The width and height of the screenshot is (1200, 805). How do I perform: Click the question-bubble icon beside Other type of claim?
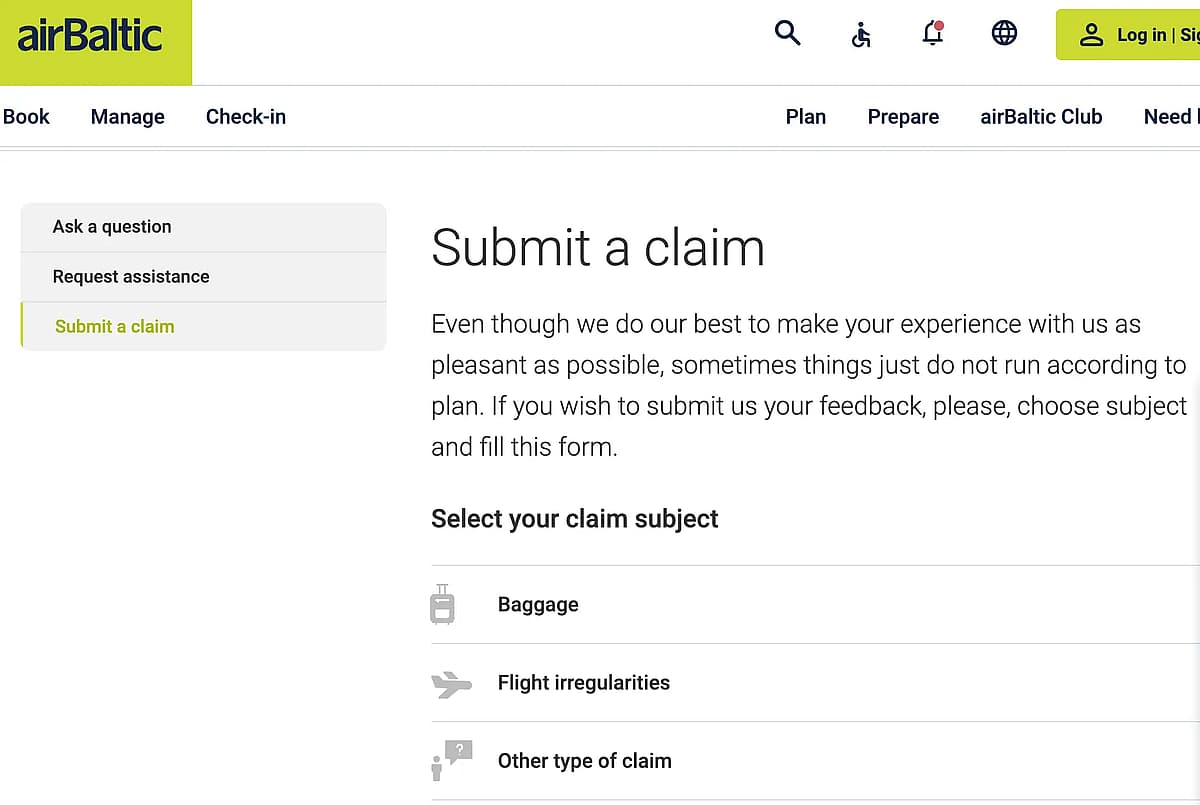pyautogui.click(x=451, y=761)
